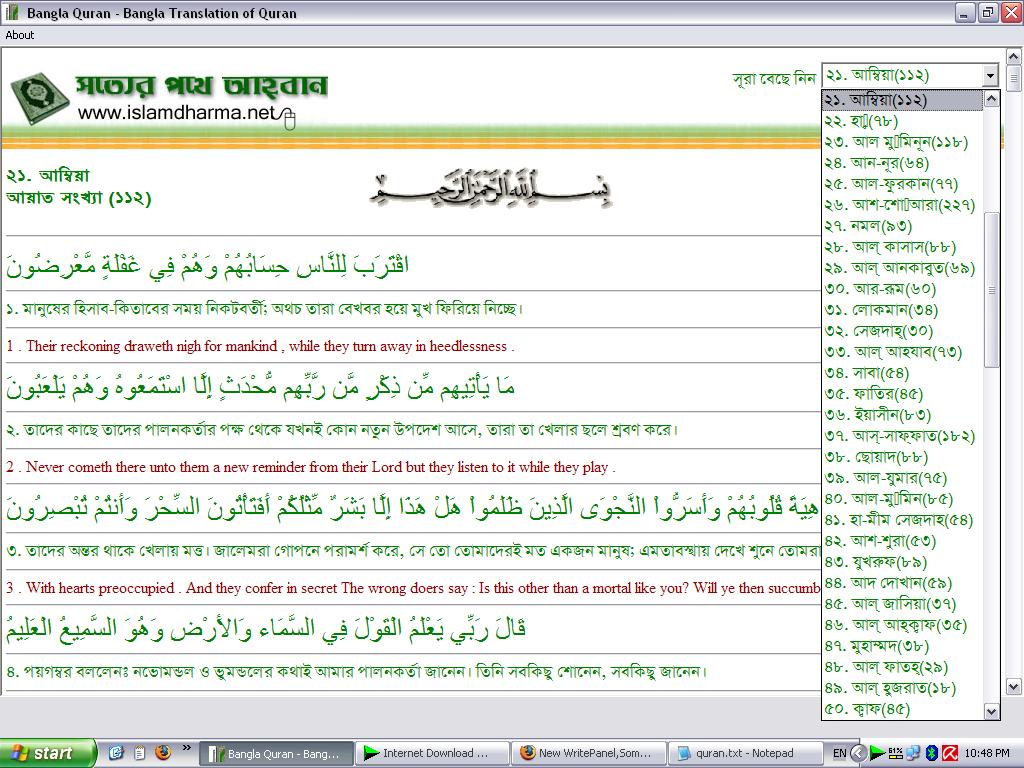
Task: Click the main page scrollbar up arrow
Action: pos(1014,57)
